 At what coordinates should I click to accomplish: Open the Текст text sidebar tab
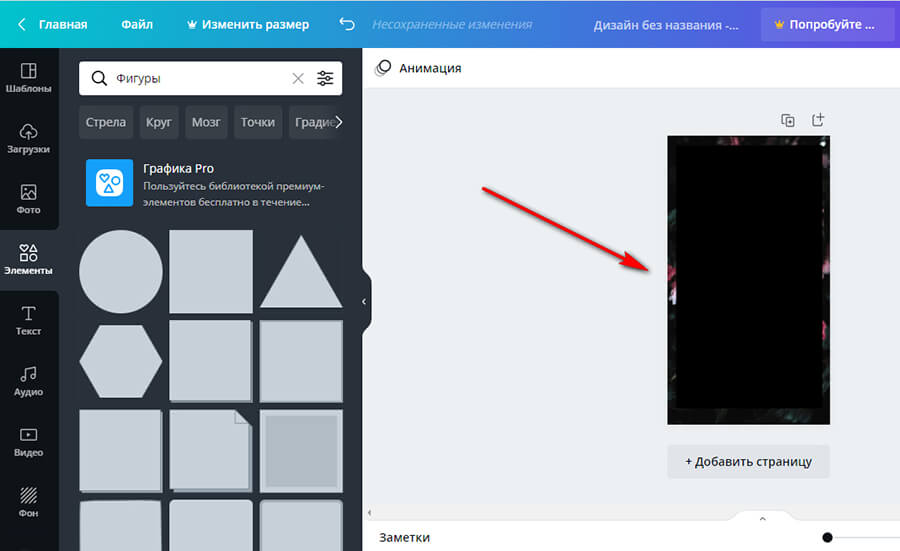coord(29,321)
